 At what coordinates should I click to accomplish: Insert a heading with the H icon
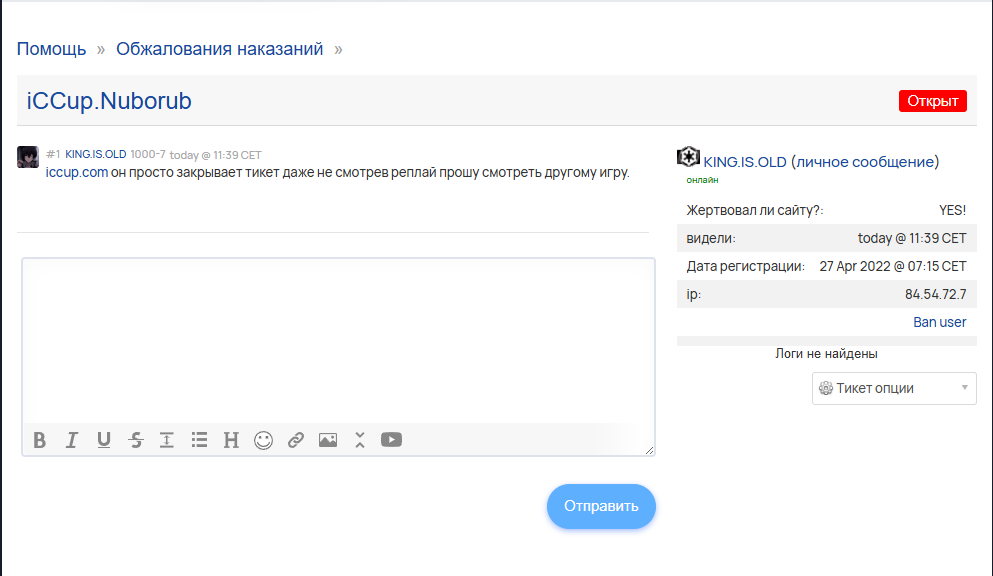[x=231, y=440]
